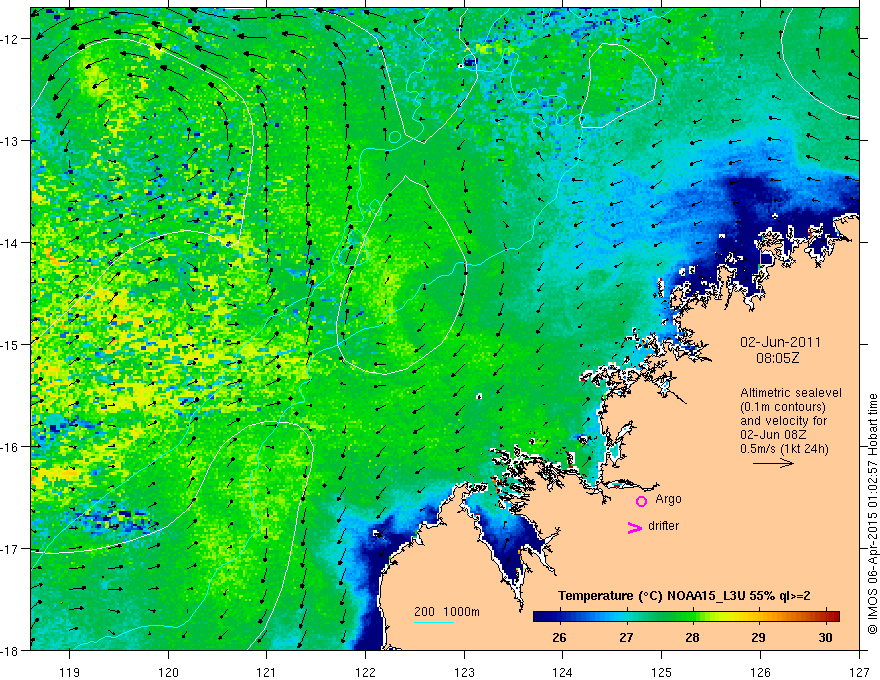
Task: Click the magenta Argo circle legend symbol
Action: [x=641, y=501]
